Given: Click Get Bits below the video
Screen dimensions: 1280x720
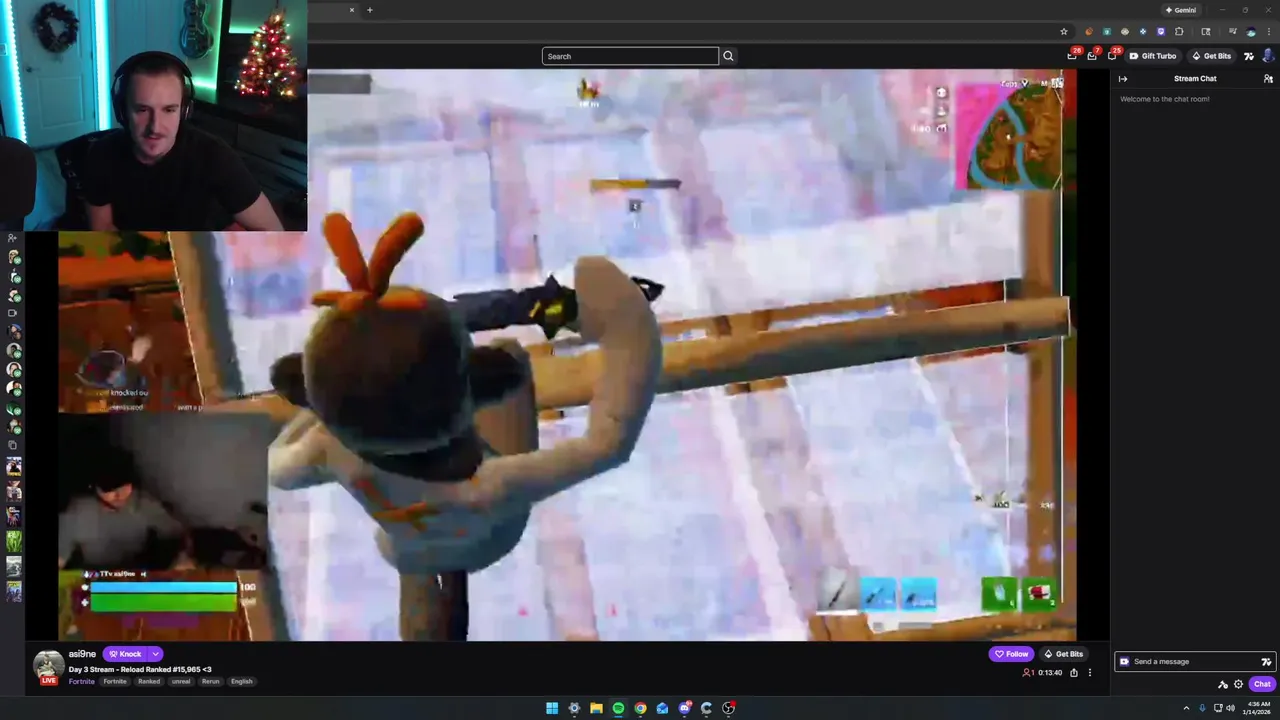Looking at the screenshot, I should point(1063,654).
